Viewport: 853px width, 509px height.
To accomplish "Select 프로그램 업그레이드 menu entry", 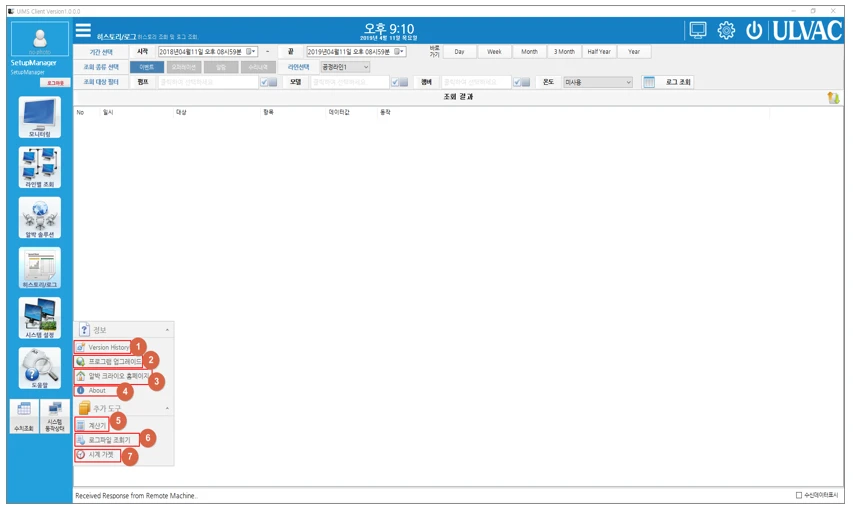I will tap(109, 361).
